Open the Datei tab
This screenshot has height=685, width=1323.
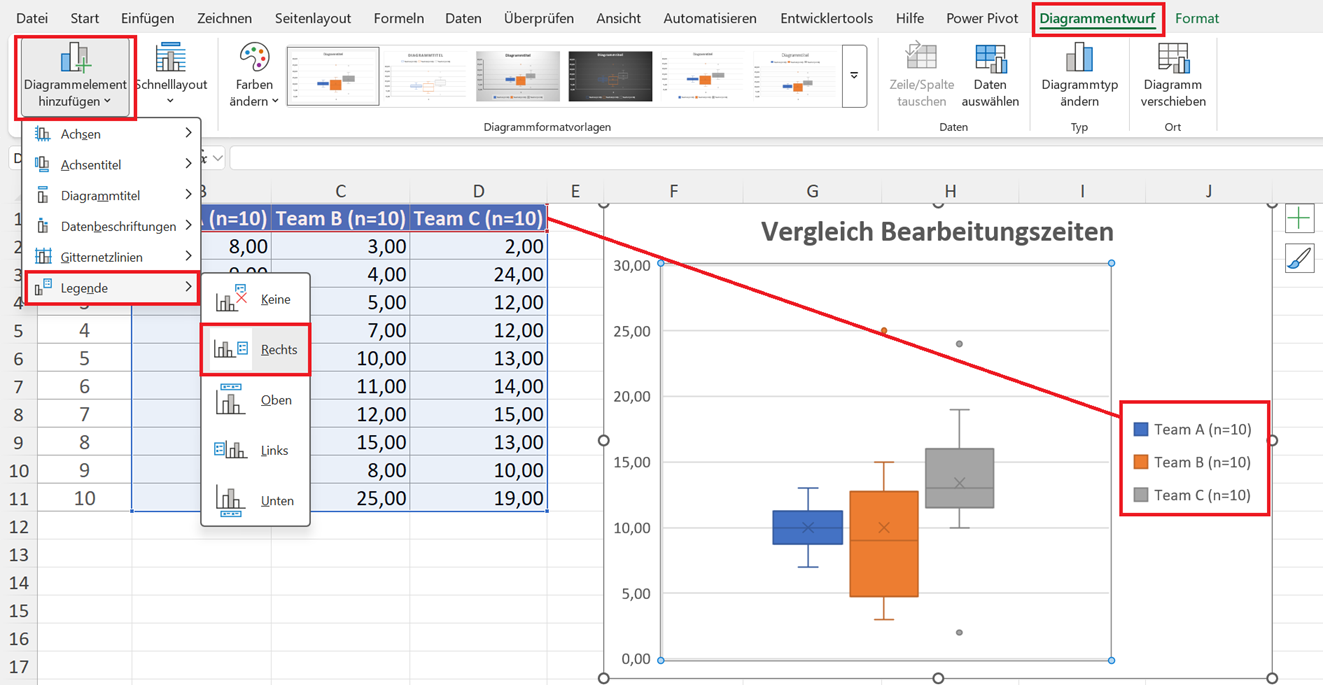click(x=32, y=18)
